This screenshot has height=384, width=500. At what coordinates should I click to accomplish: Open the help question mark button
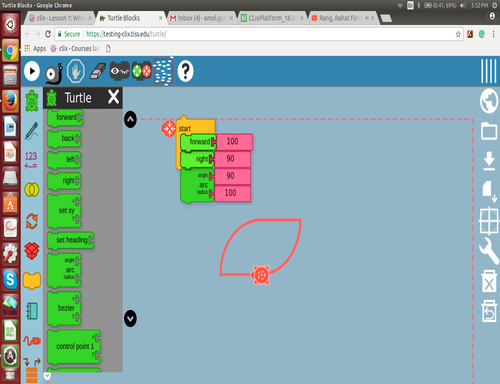click(x=185, y=71)
